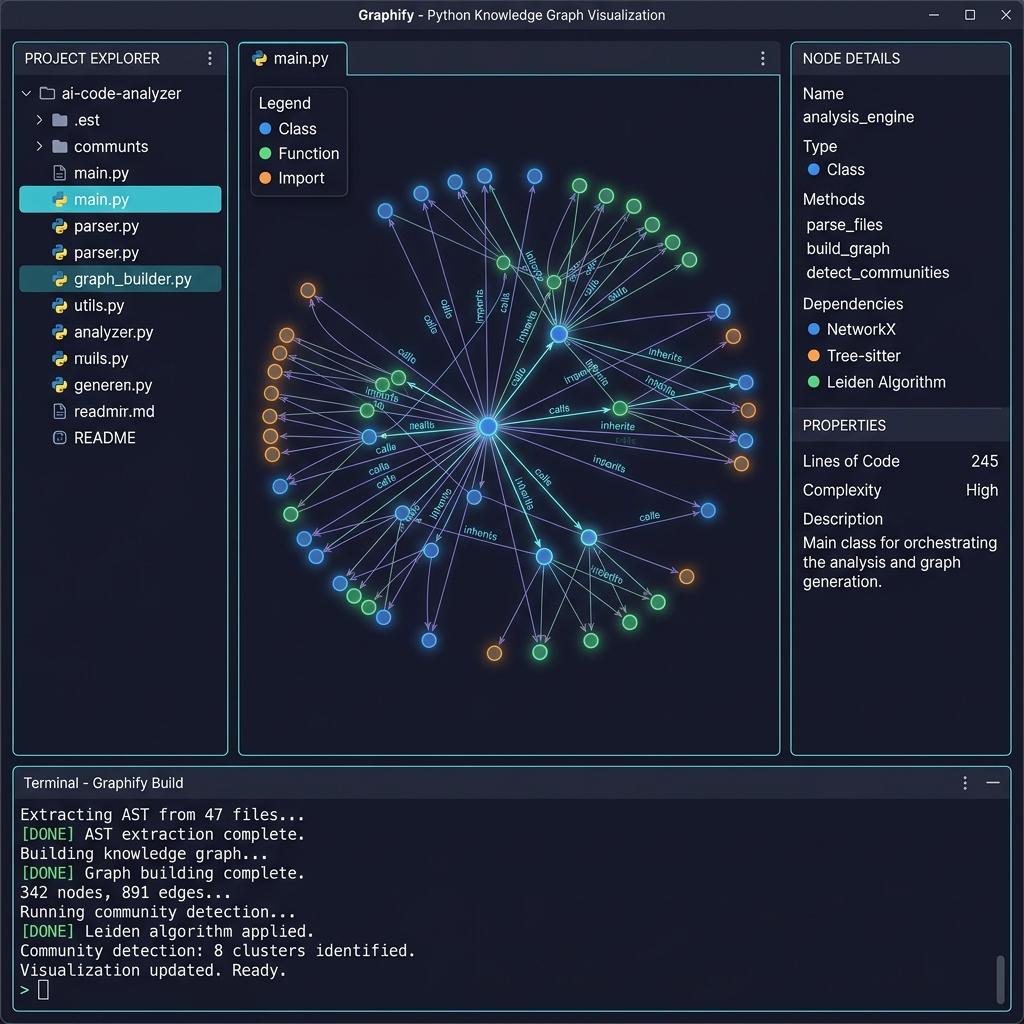The image size is (1024, 1024).
Task: Click the orange Import legend swatch
Action: 265,178
